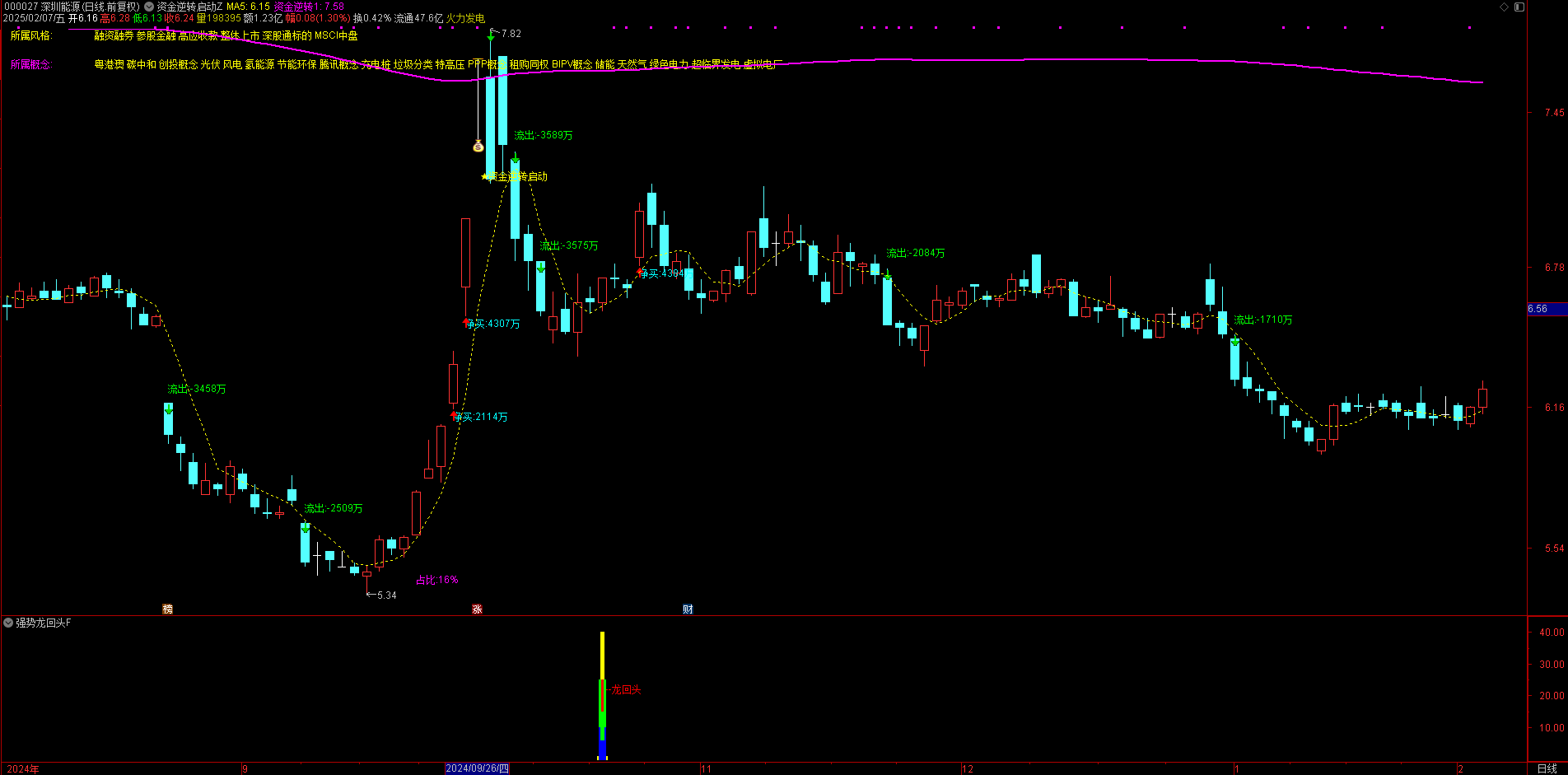Click green arrow at 流出:-2084万
Screen dimensions: 1568x775
tap(888, 274)
